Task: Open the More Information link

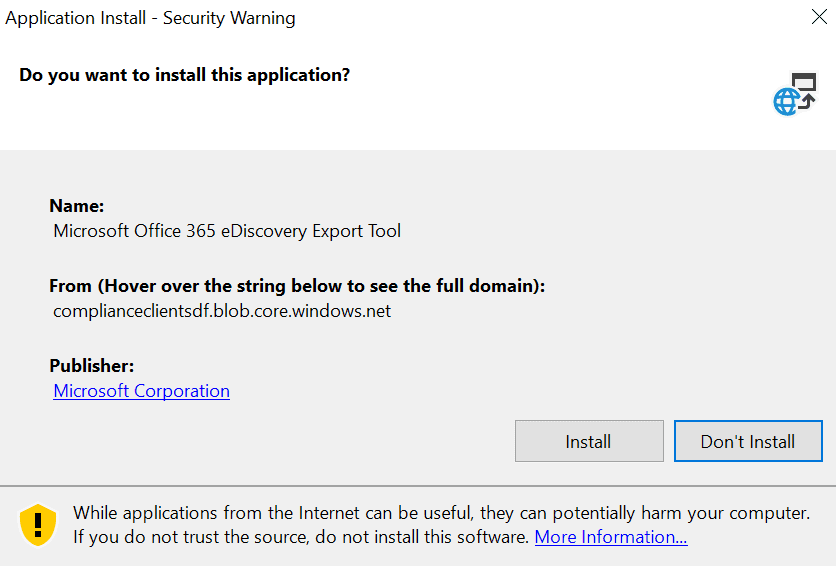Action: pyautogui.click(x=611, y=537)
